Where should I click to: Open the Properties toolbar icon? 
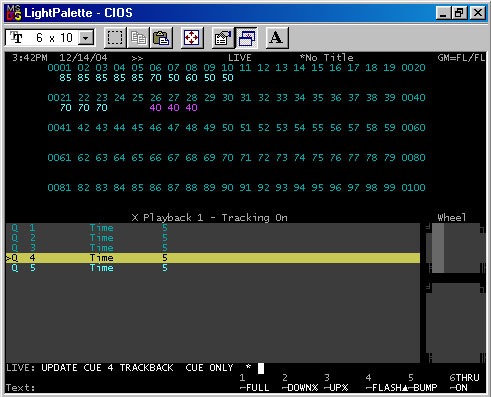[222, 38]
